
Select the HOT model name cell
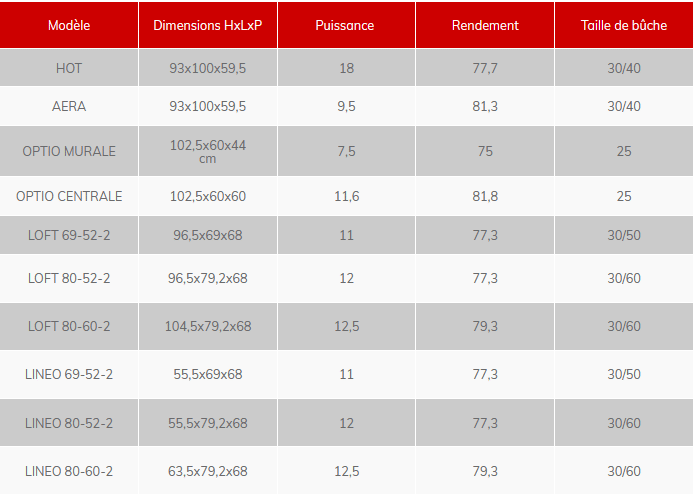coord(69,68)
